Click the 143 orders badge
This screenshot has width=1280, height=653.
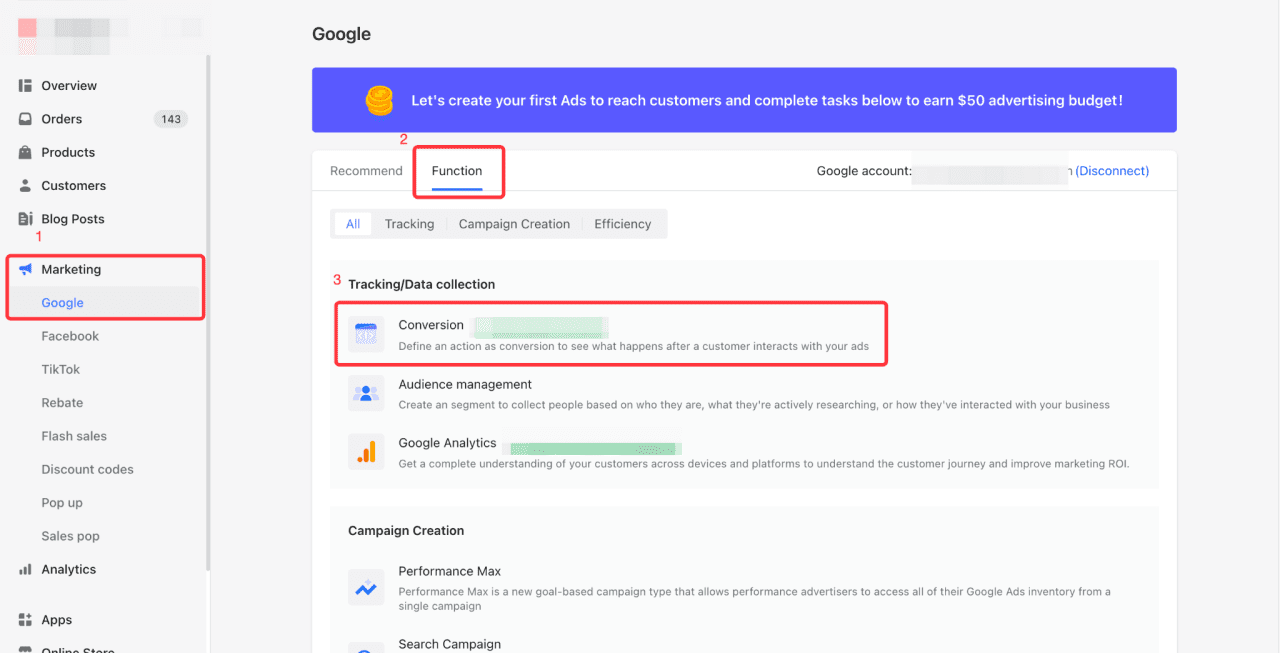click(x=171, y=119)
